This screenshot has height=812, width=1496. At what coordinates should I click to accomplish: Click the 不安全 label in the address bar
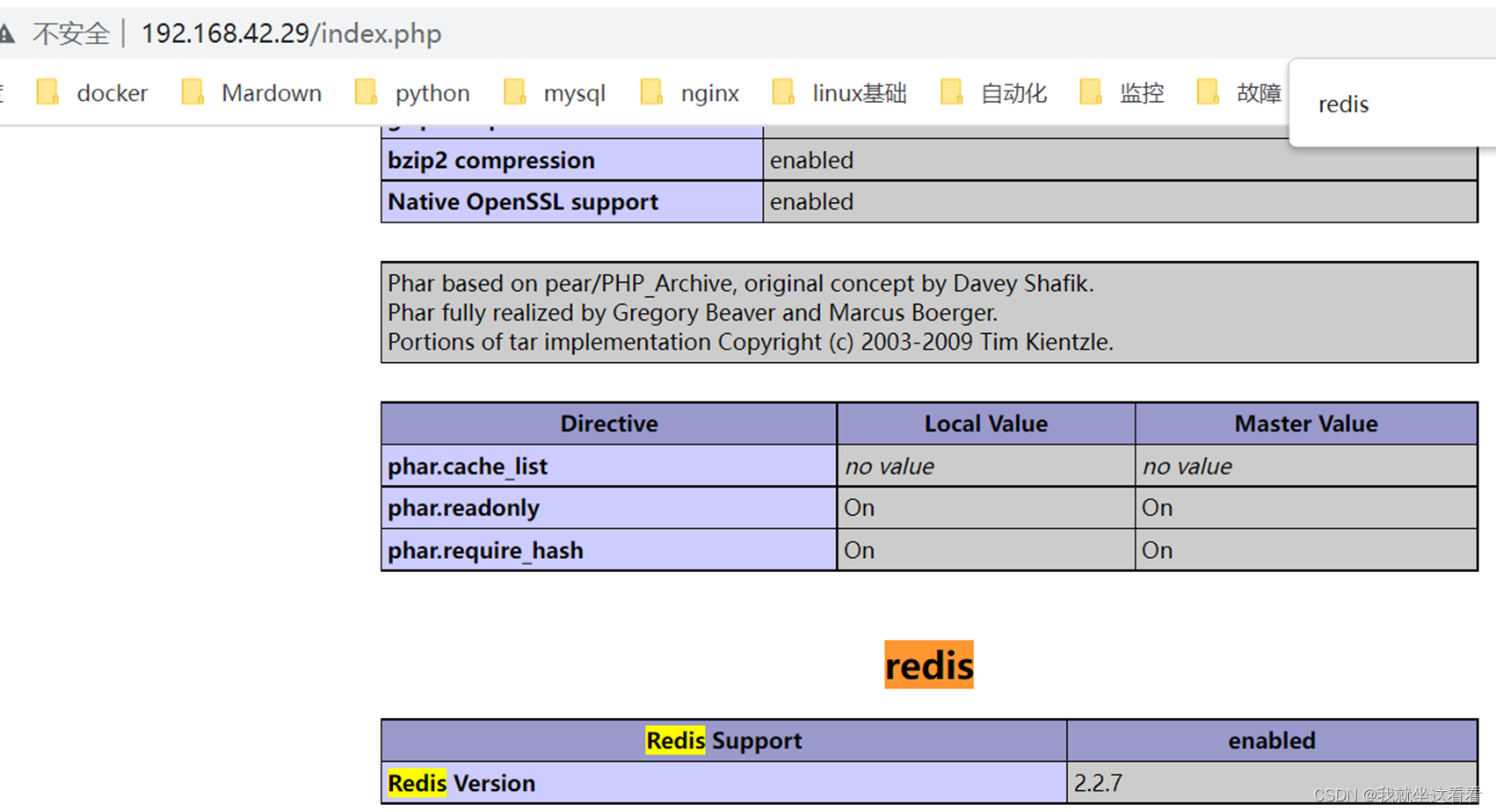73,33
